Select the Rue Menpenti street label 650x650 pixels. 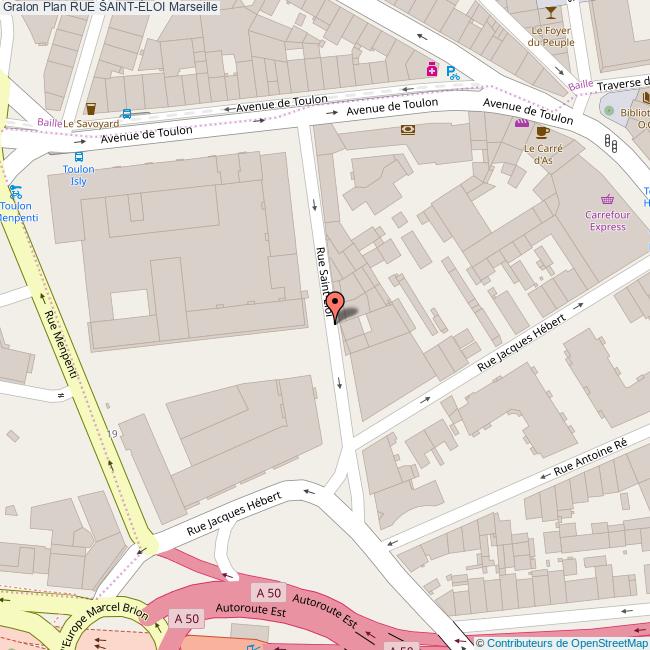click(61, 344)
